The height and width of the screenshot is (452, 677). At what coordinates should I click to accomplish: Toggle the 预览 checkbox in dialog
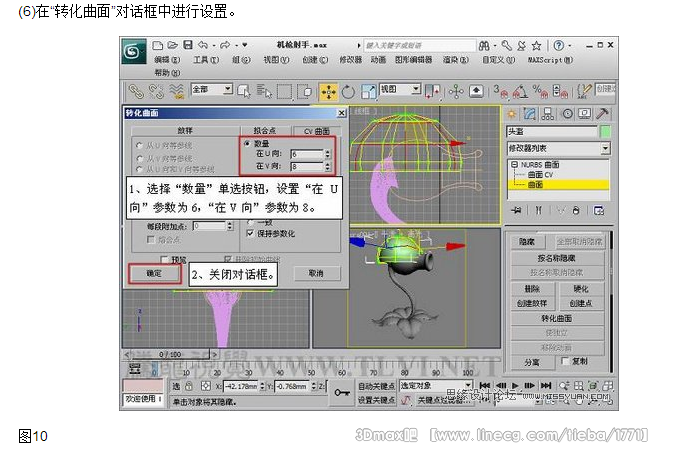pyautogui.click(x=164, y=259)
